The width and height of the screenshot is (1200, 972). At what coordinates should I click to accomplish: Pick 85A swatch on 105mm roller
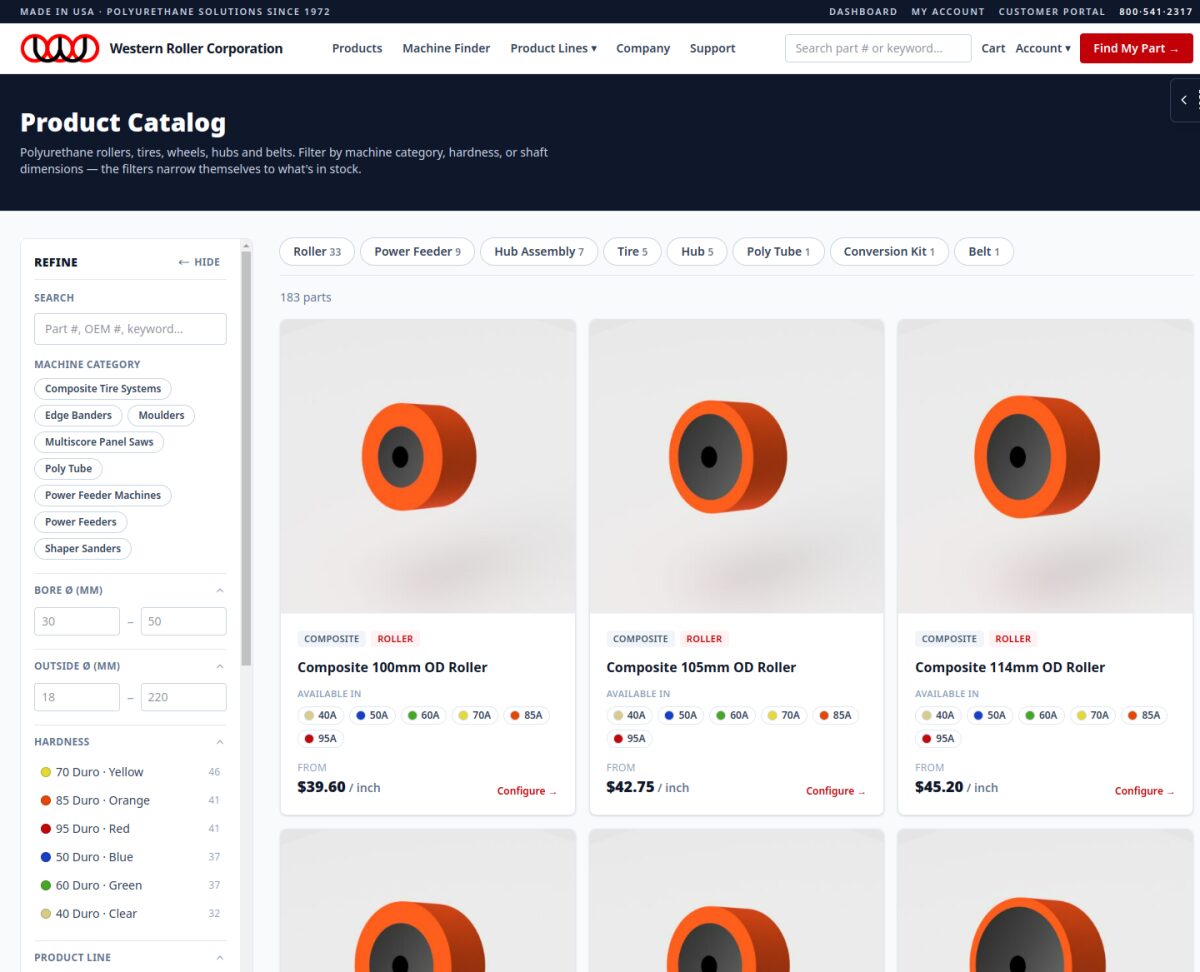pos(834,715)
